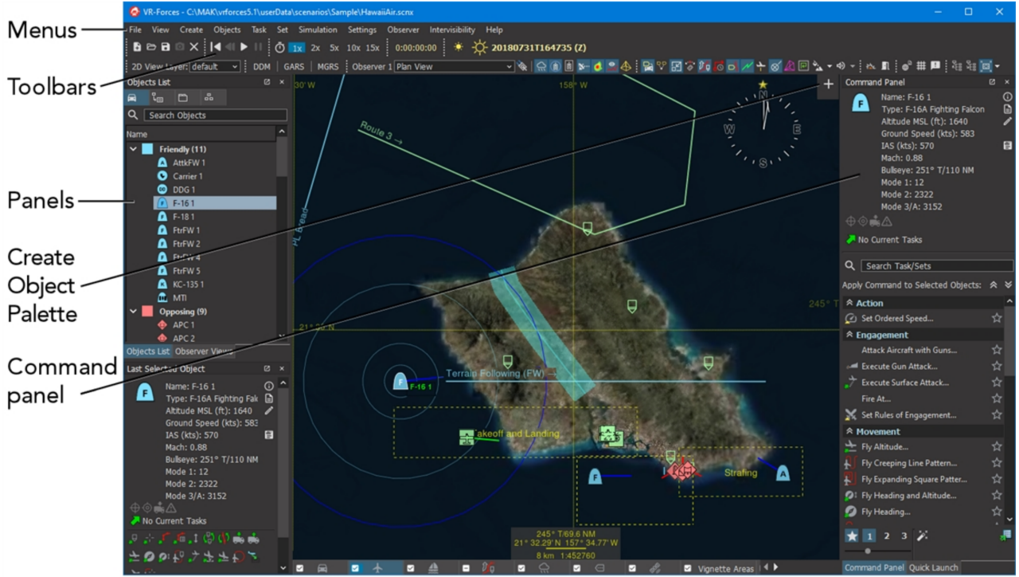Switch to Observer Views tab

tap(203, 352)
